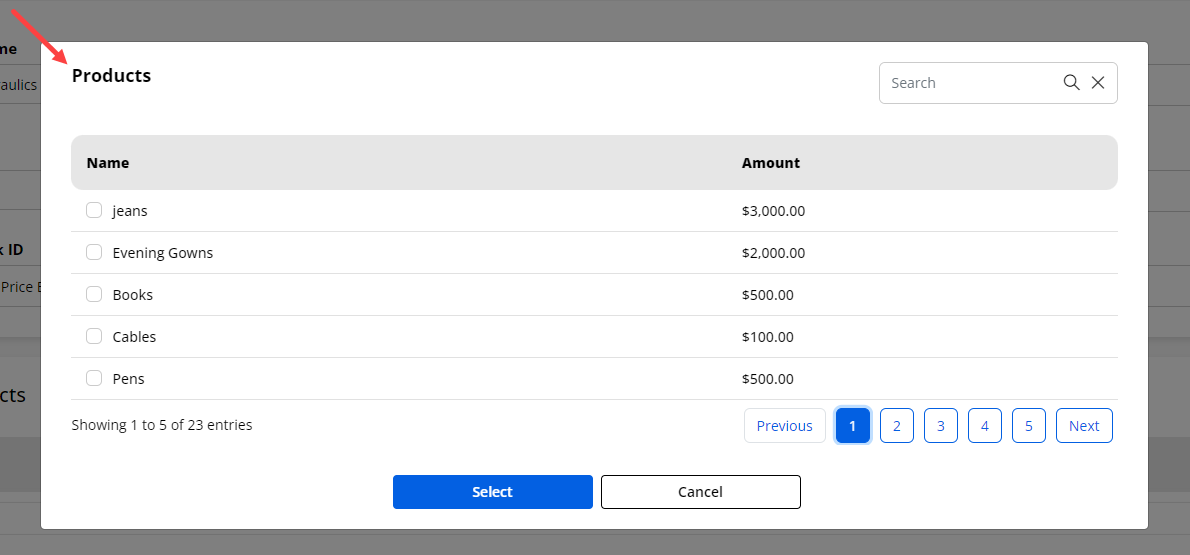Viewport: 1190px width, 555px height.
Task: Switch to page 4
Action: [985, 426]
